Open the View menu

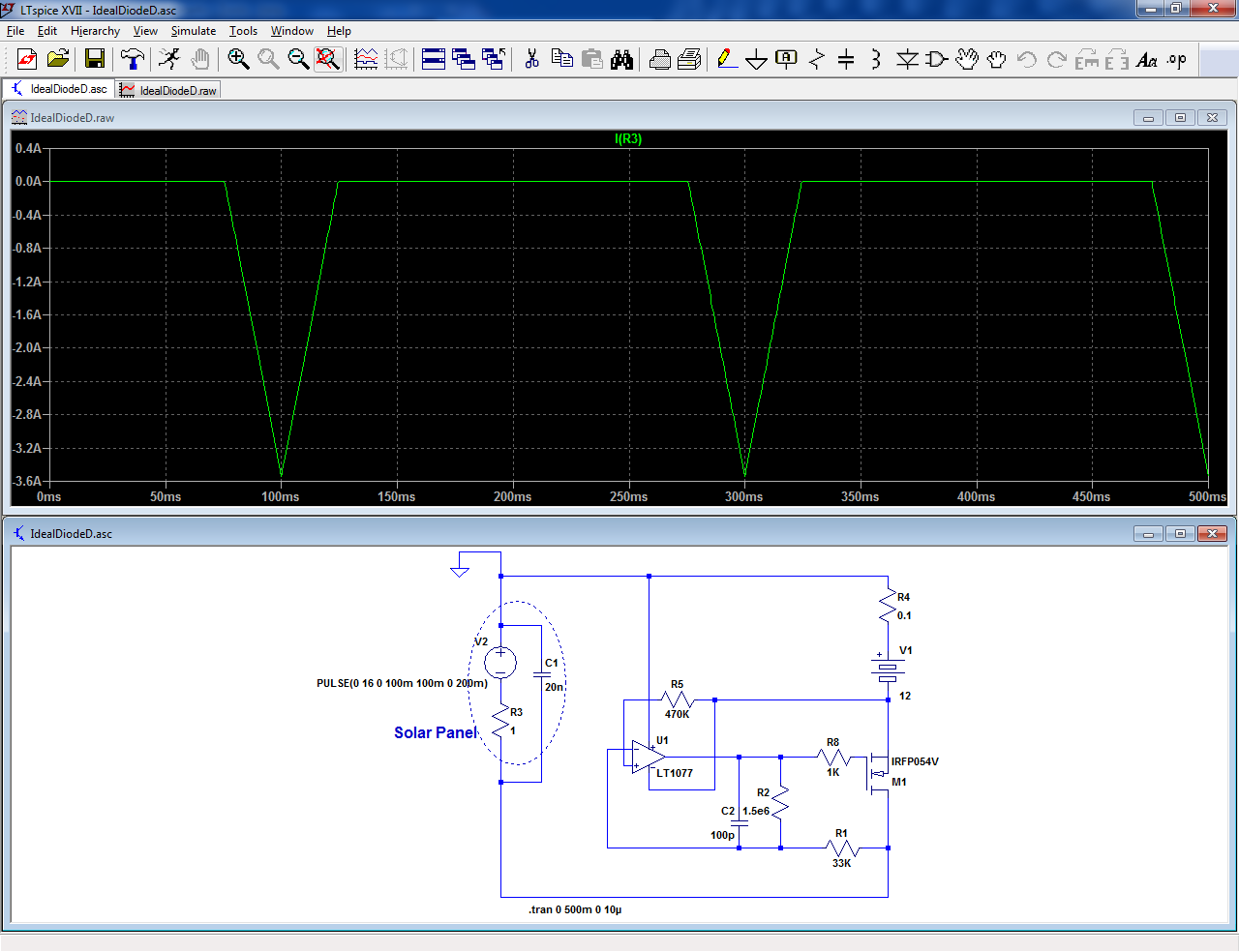145,31
